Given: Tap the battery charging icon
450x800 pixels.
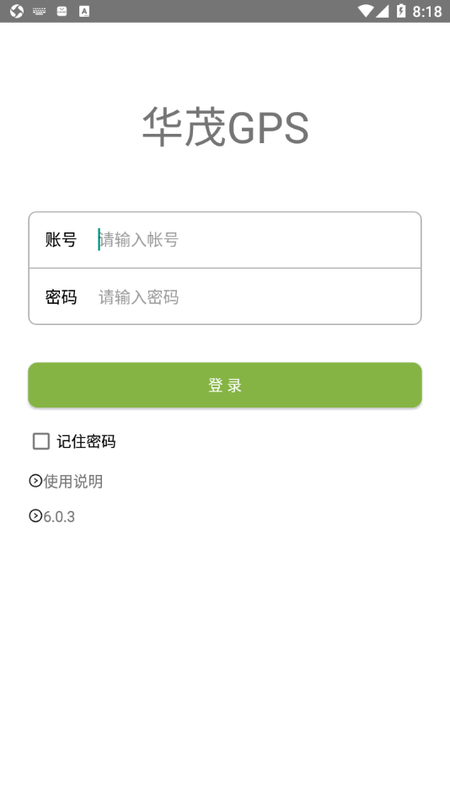Looking at the screenshot, I should tap(401, 11).
